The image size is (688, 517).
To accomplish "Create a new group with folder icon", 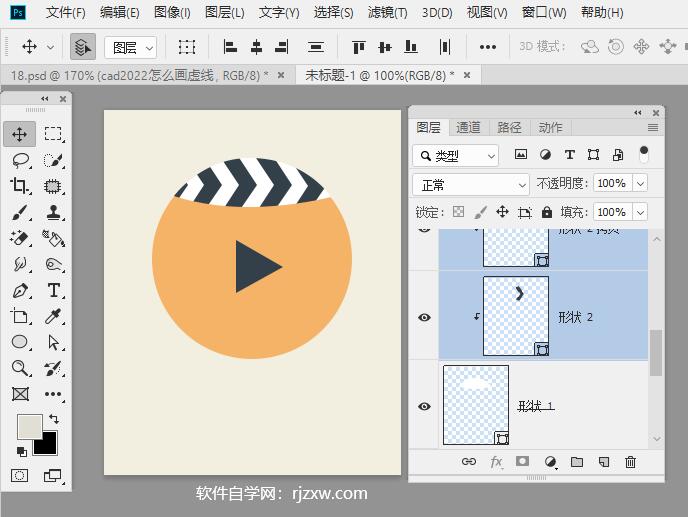I will click(577, 462).
